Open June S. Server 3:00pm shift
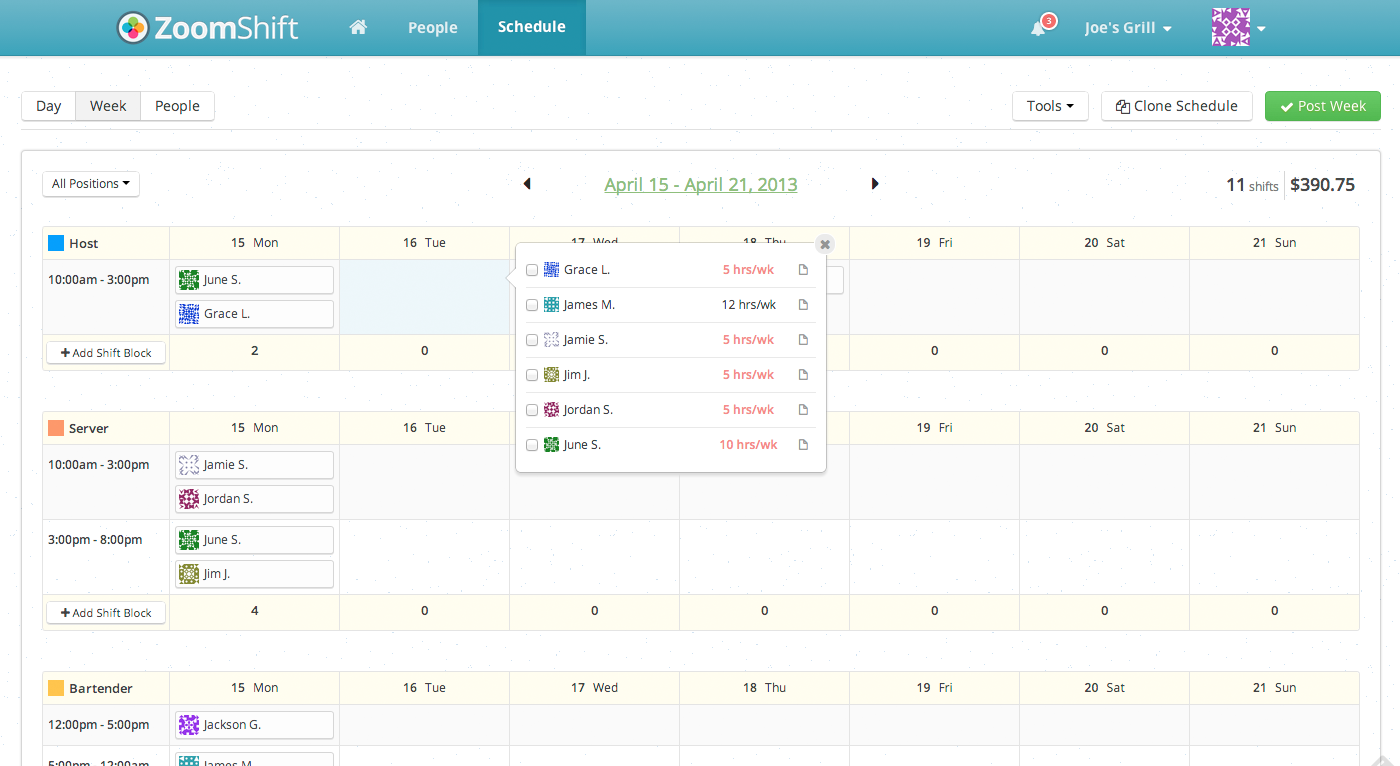Image resolution: width=1400 pixels, height=766 pixels. tap(254, 540)
